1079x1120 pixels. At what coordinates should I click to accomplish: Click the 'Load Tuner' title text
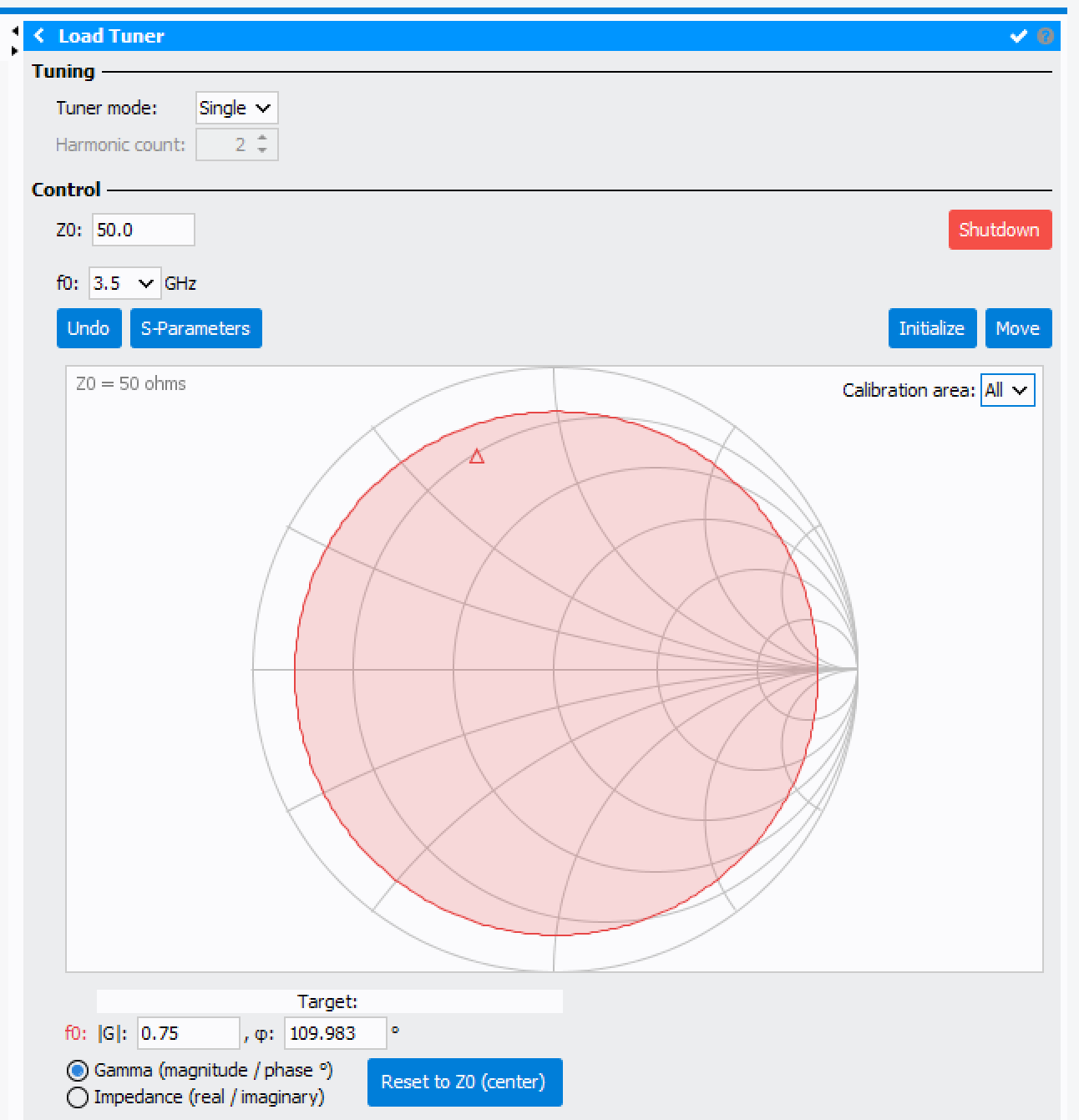pyautogui.click(x=111, y=36)
